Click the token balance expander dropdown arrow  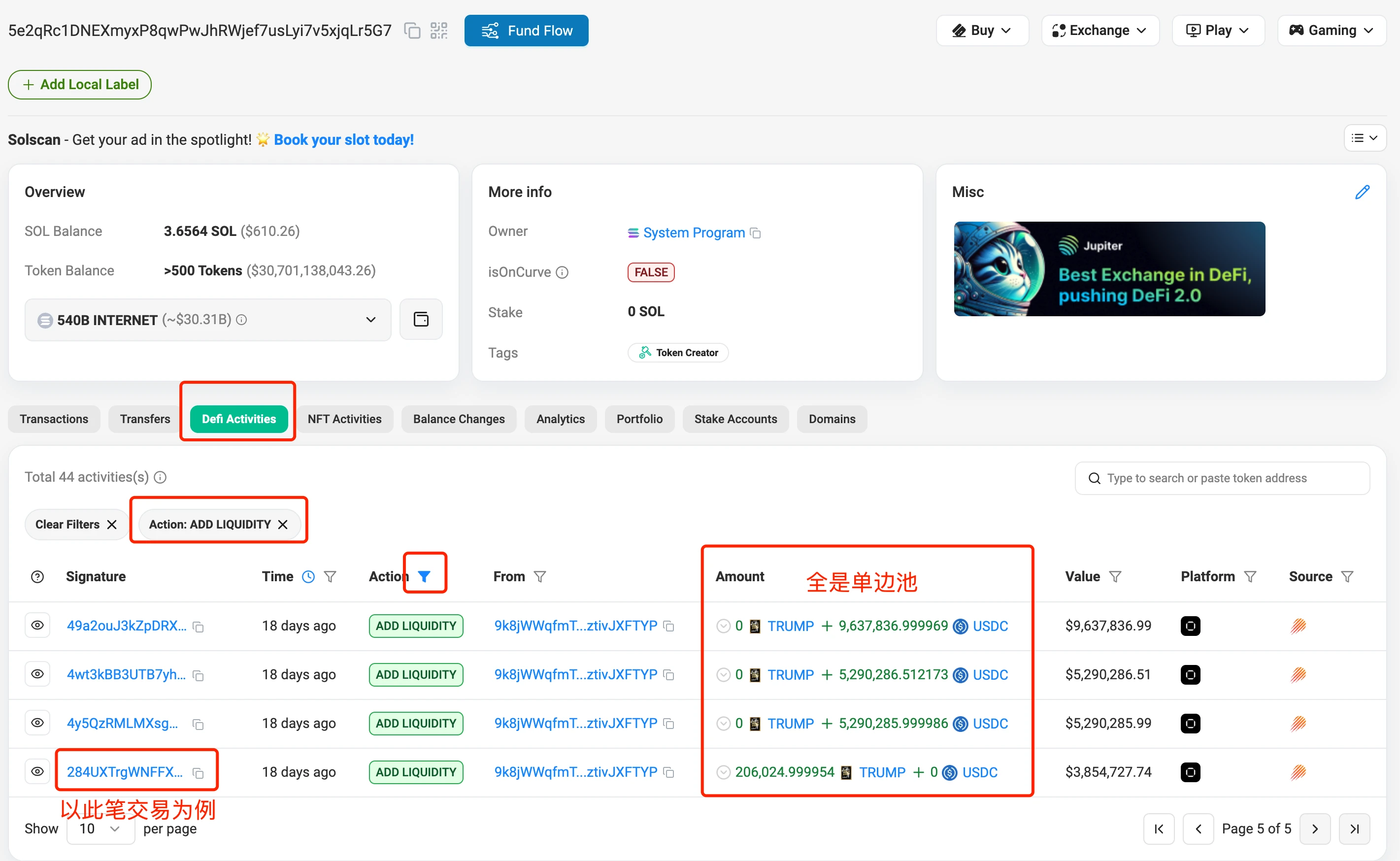[372, 319]
